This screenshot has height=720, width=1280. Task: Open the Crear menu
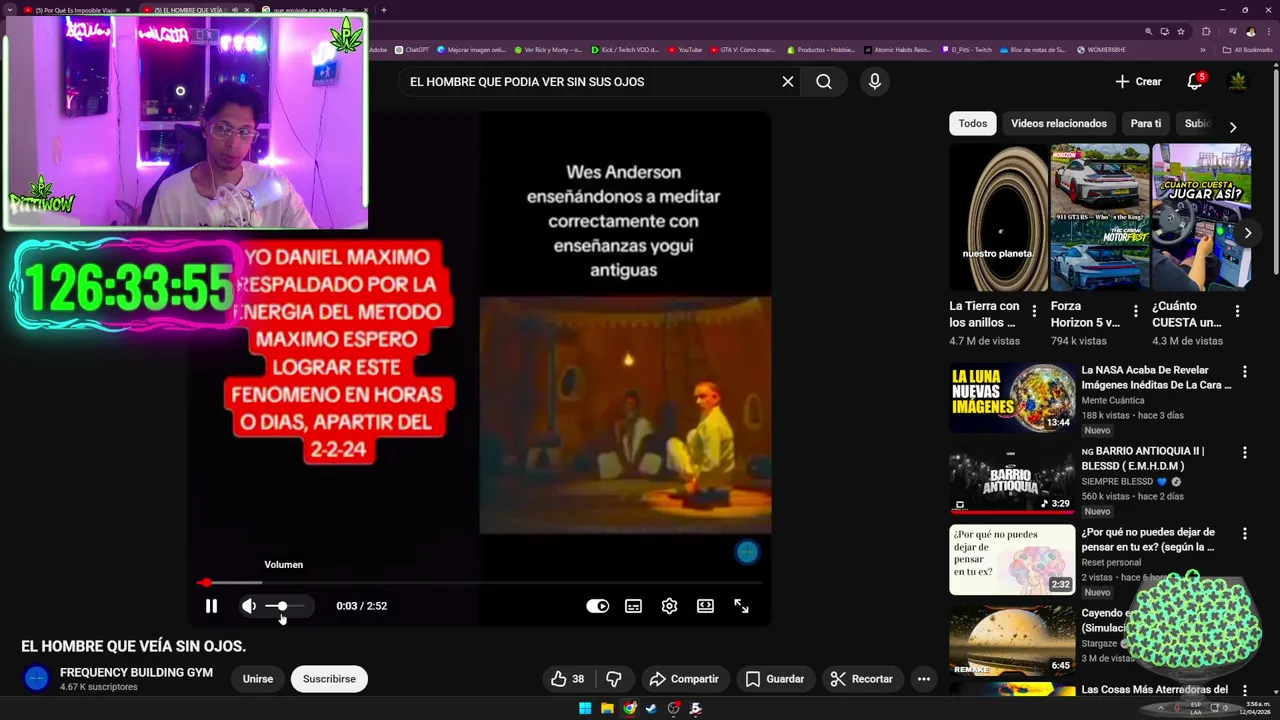coord(1138,82)
